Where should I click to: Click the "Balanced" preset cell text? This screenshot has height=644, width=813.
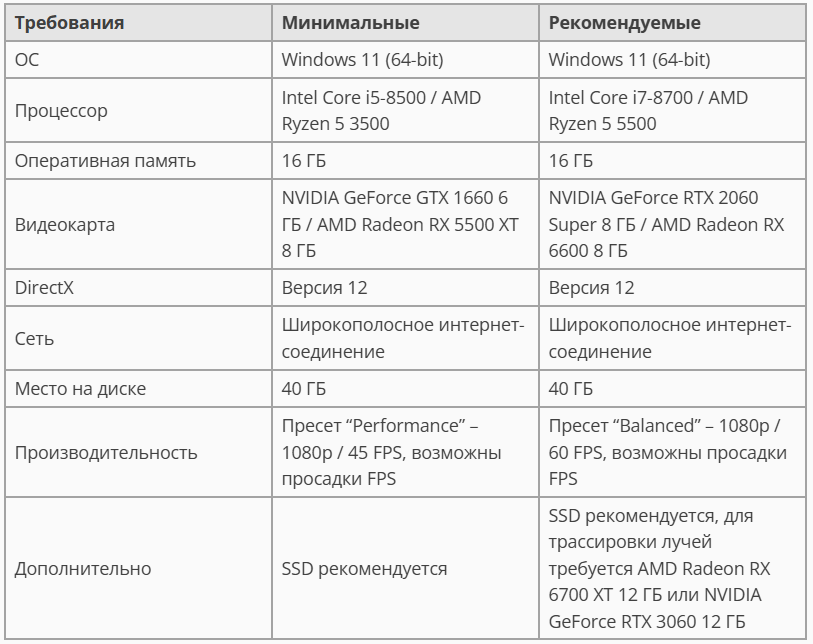tap(667, 453)
